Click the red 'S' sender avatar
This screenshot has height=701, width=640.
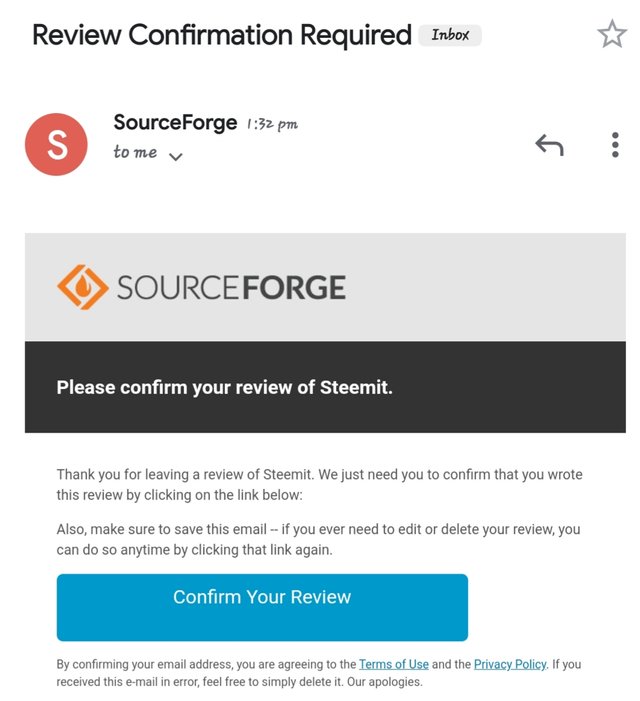(56, 145)
